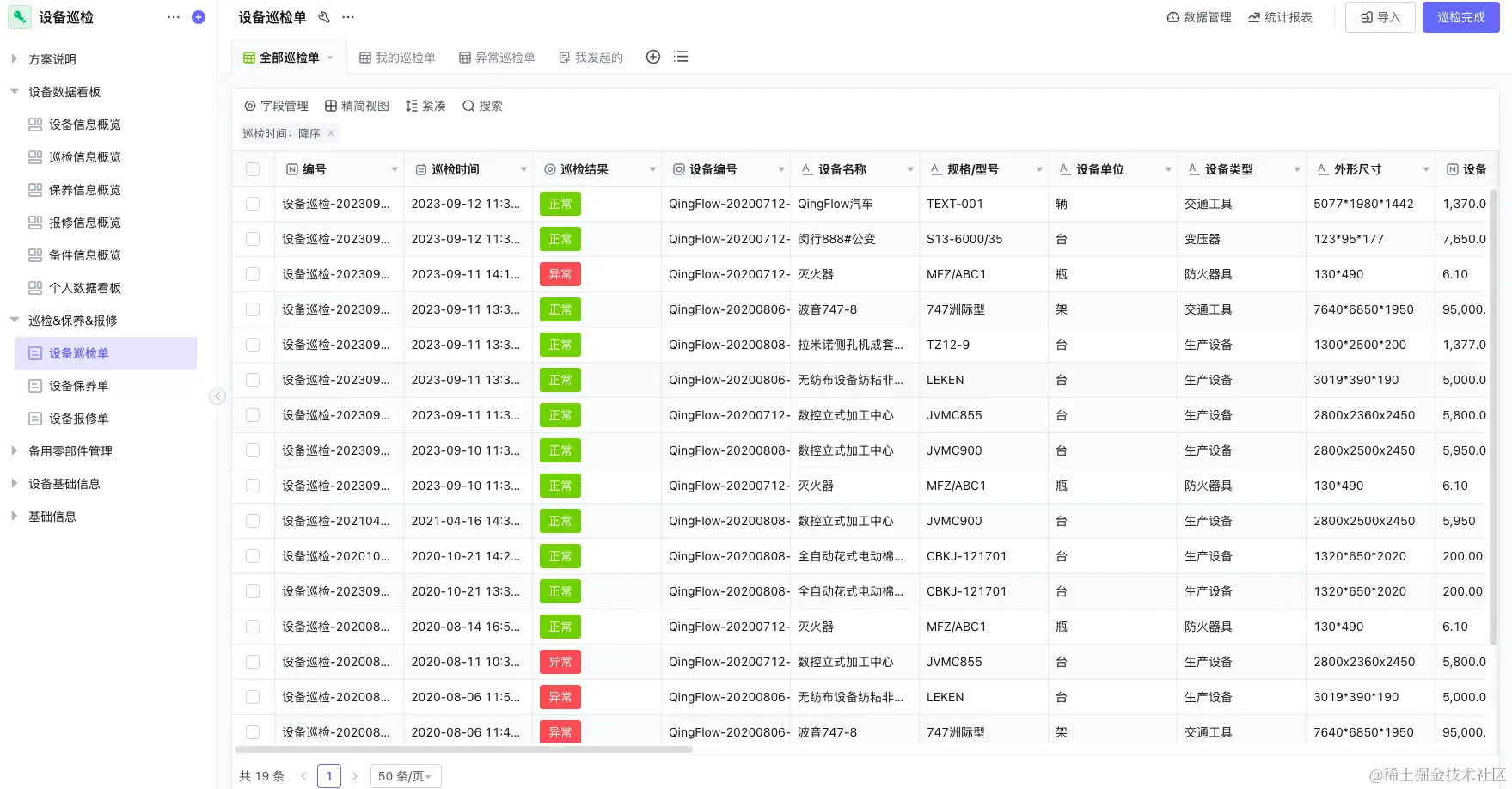Open the 编号 column dropdown arrow
This screenshot has height=789, width=1512.
(x=395, y=169)
